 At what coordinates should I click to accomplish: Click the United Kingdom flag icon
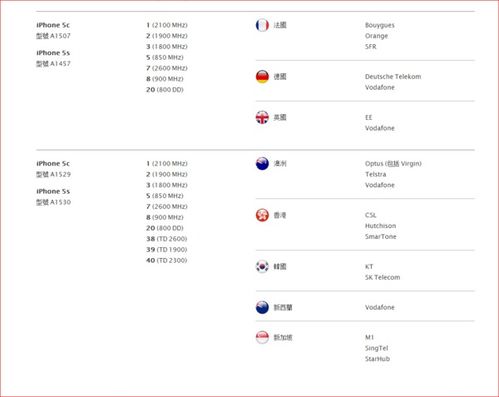coord(262,117)
